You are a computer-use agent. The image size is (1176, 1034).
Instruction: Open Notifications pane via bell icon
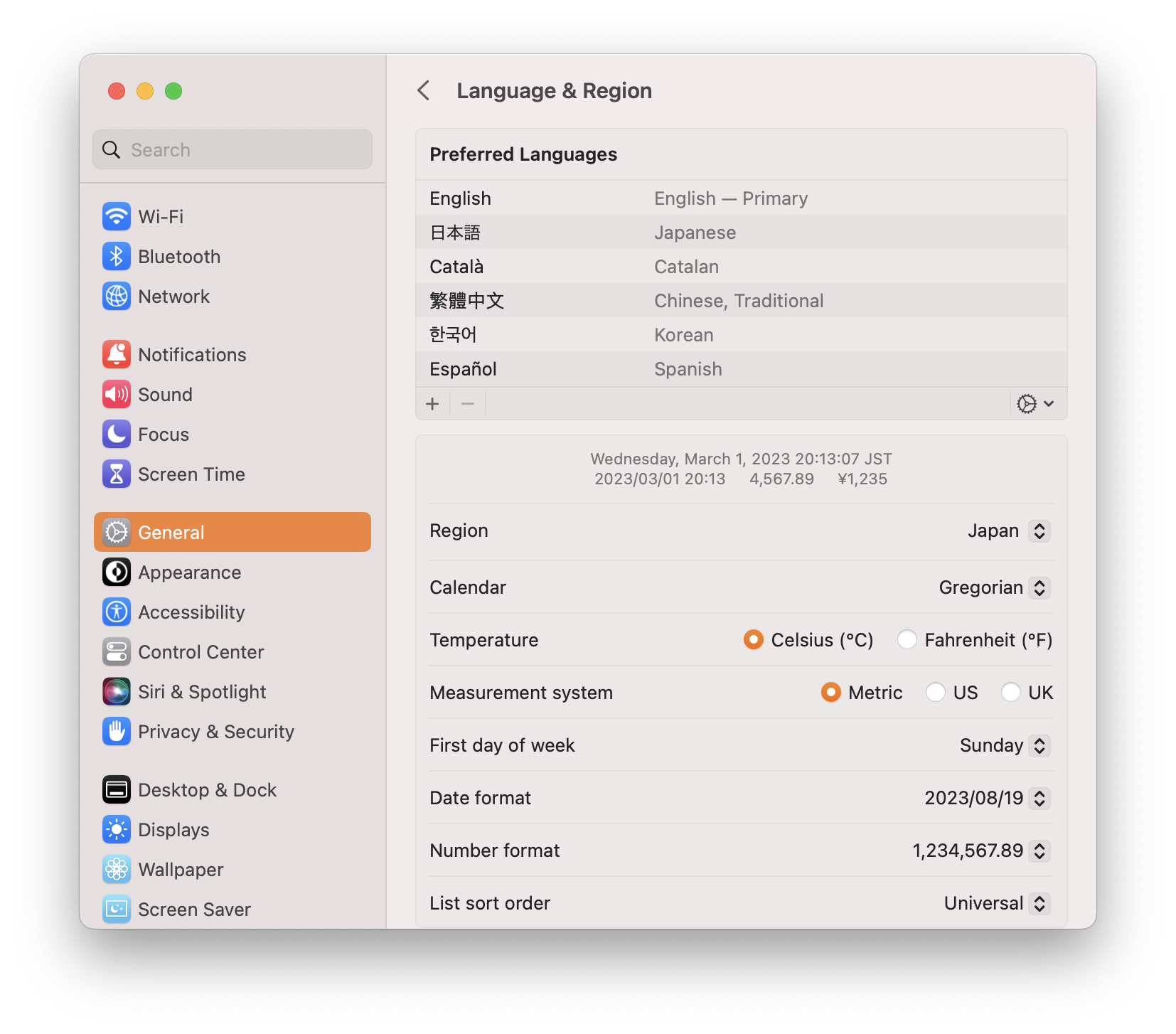click(x=117, y=355)
